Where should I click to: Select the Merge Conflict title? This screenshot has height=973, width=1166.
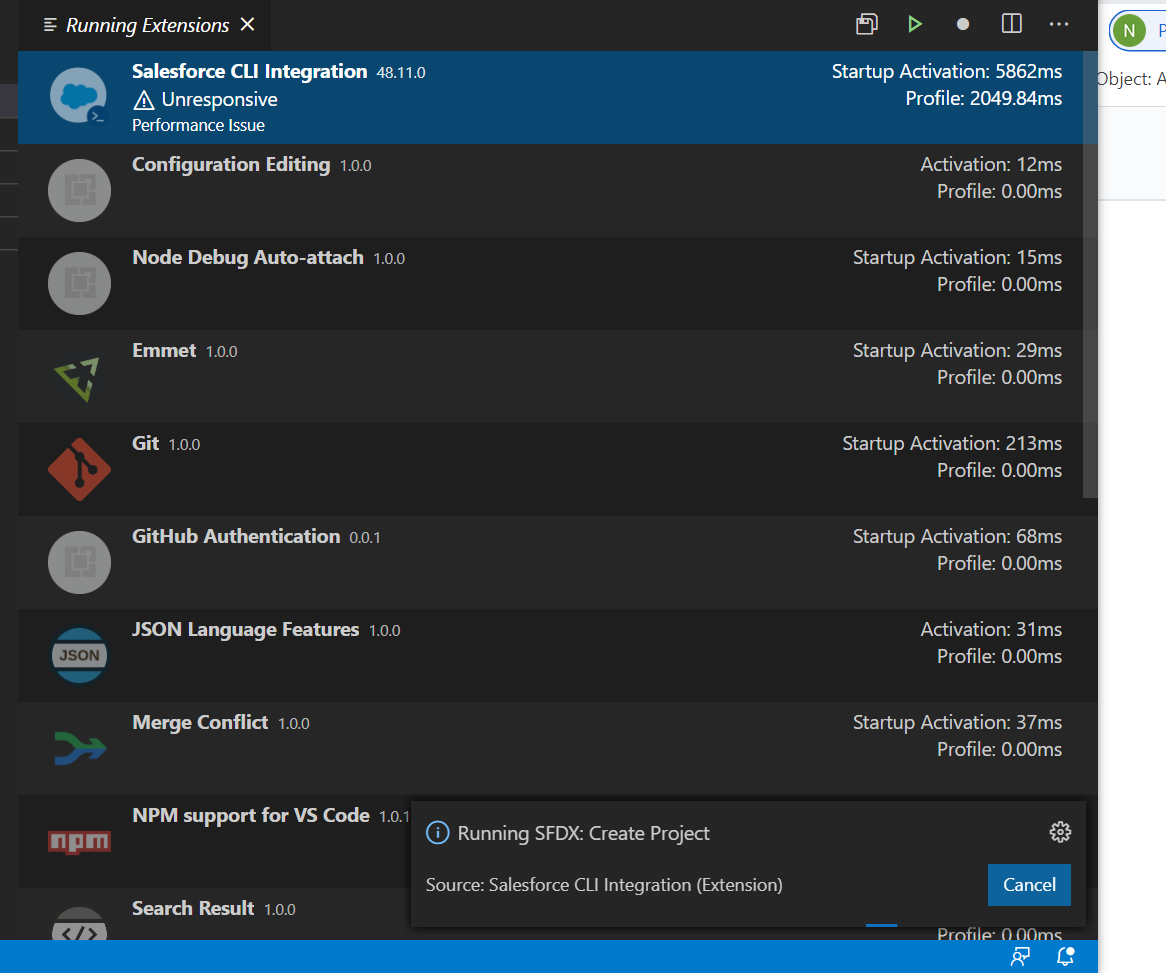pyautogui.click(x=200, y=722)
